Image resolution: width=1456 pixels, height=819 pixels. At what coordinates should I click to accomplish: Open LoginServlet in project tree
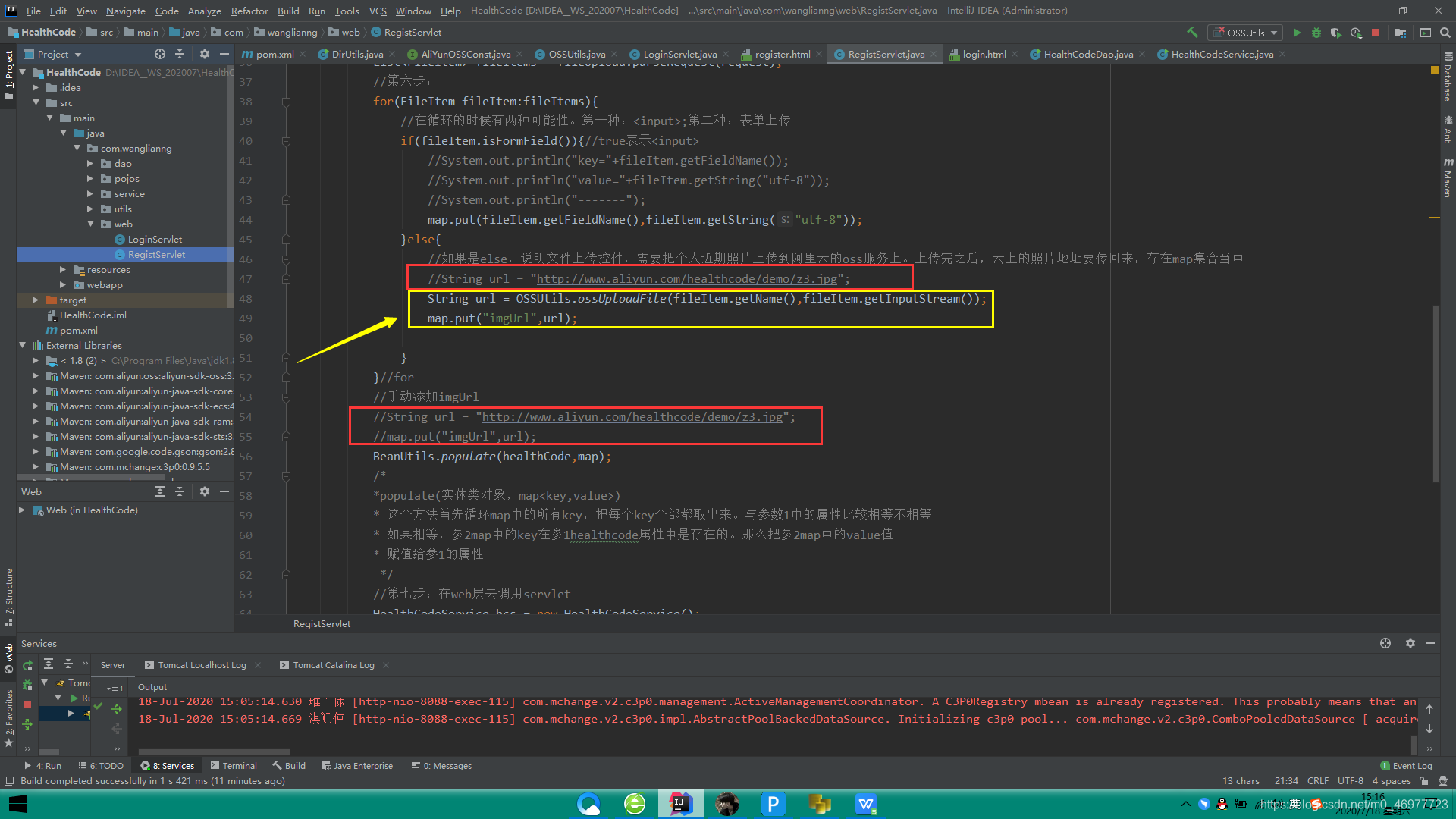pos(155,239)
